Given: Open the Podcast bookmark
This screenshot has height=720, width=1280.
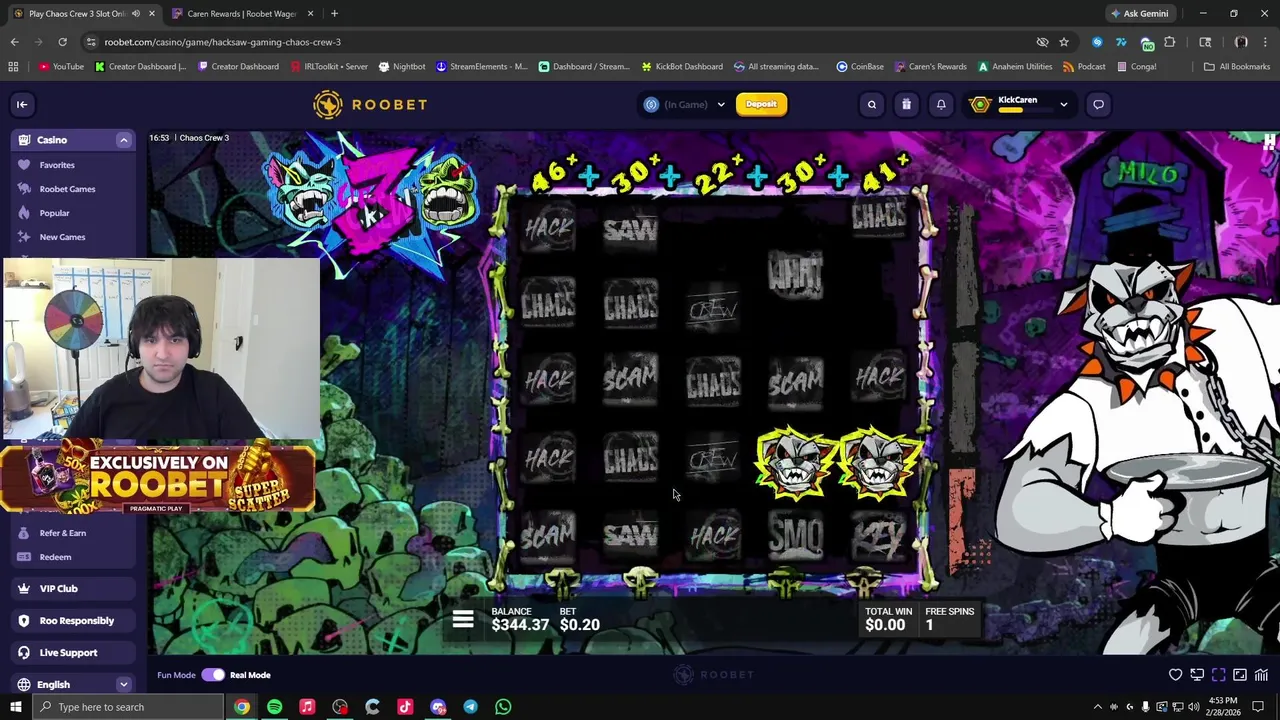Looking at the screenshot, I should (x=1084, y=67).
